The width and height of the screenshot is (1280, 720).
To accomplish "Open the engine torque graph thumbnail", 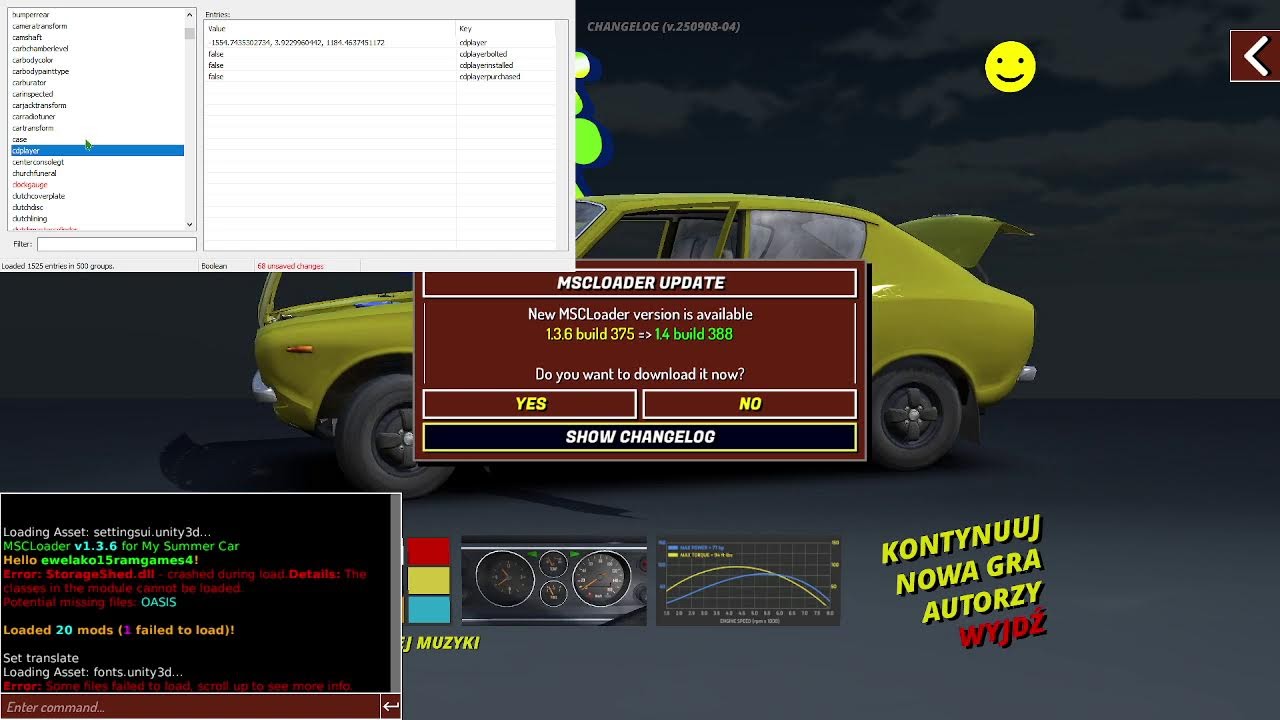I will [748, 580].
